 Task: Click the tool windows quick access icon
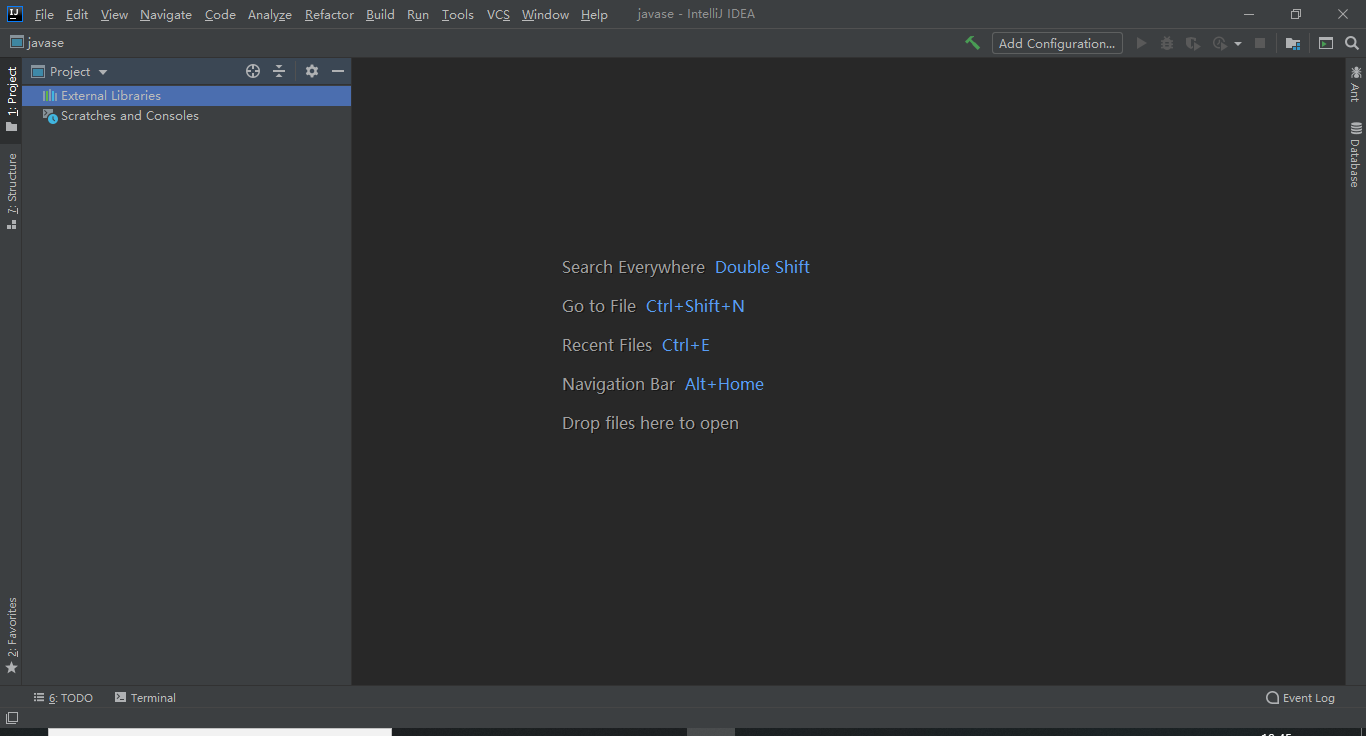pos(12,718)
